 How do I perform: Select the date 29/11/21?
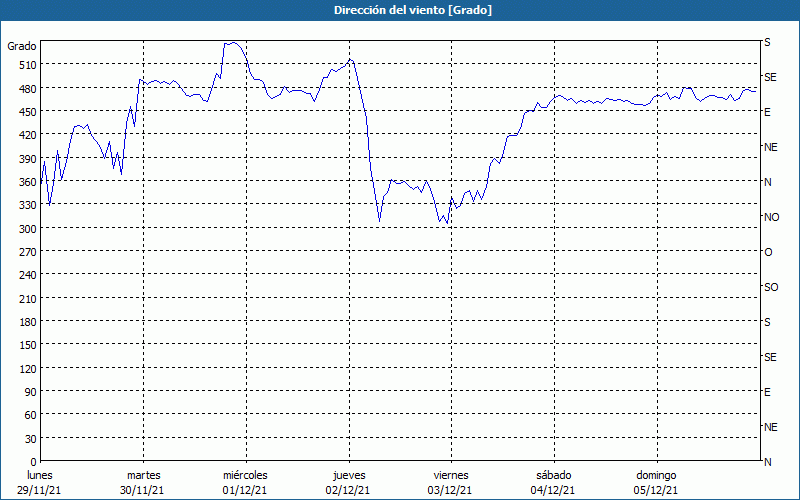click(39, 490)
